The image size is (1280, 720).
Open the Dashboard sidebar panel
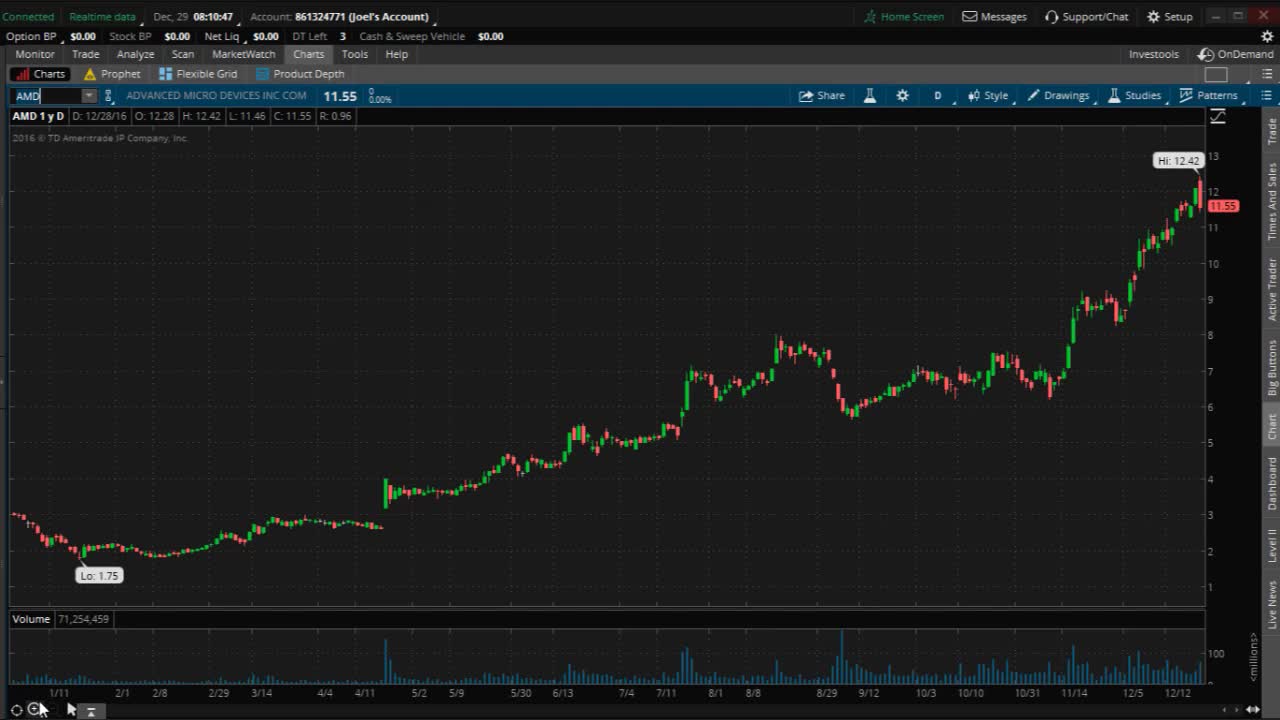(1272, 483)
